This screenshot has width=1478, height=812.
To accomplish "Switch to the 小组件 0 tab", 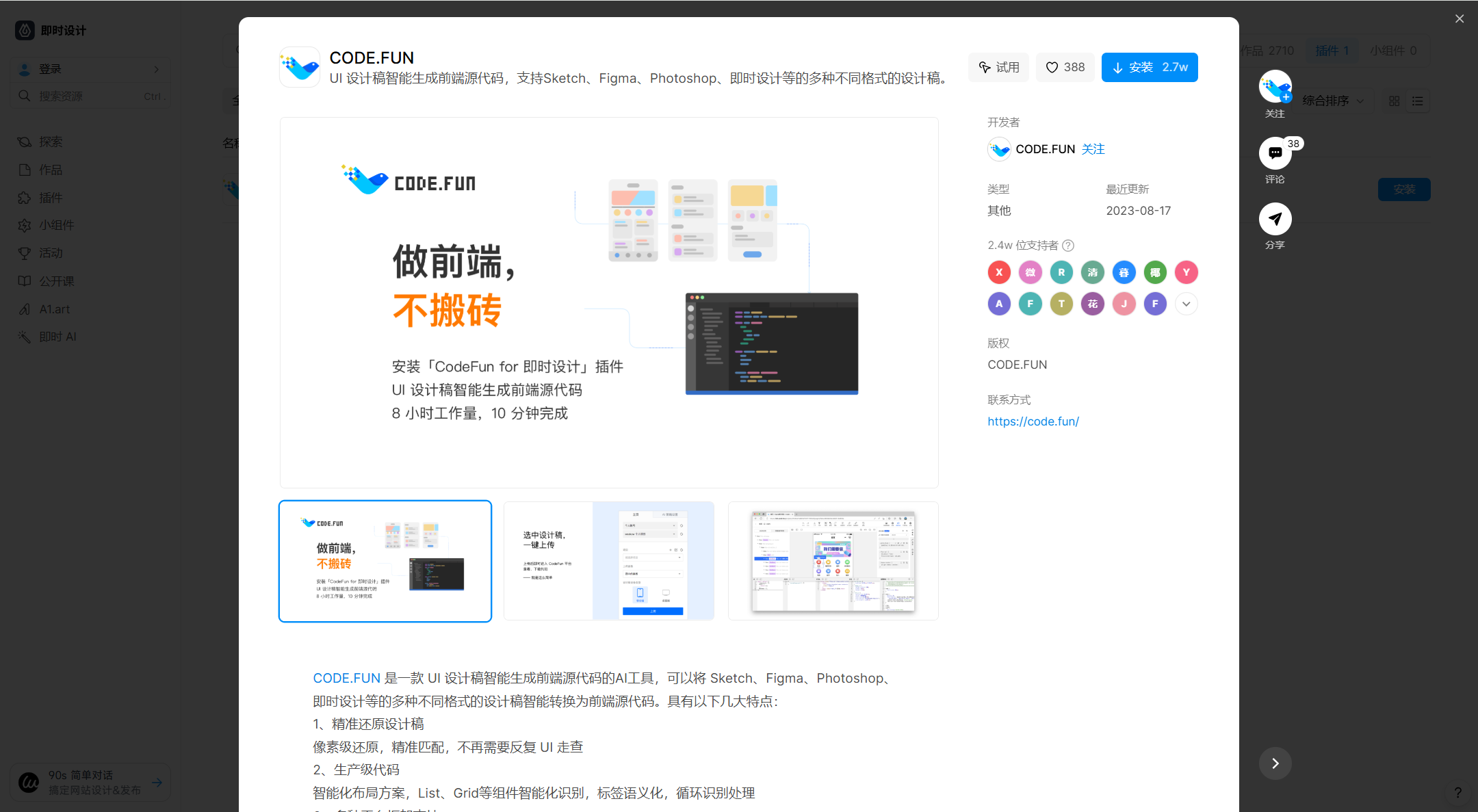I will pyautogui.click(x=1393, y=51).
